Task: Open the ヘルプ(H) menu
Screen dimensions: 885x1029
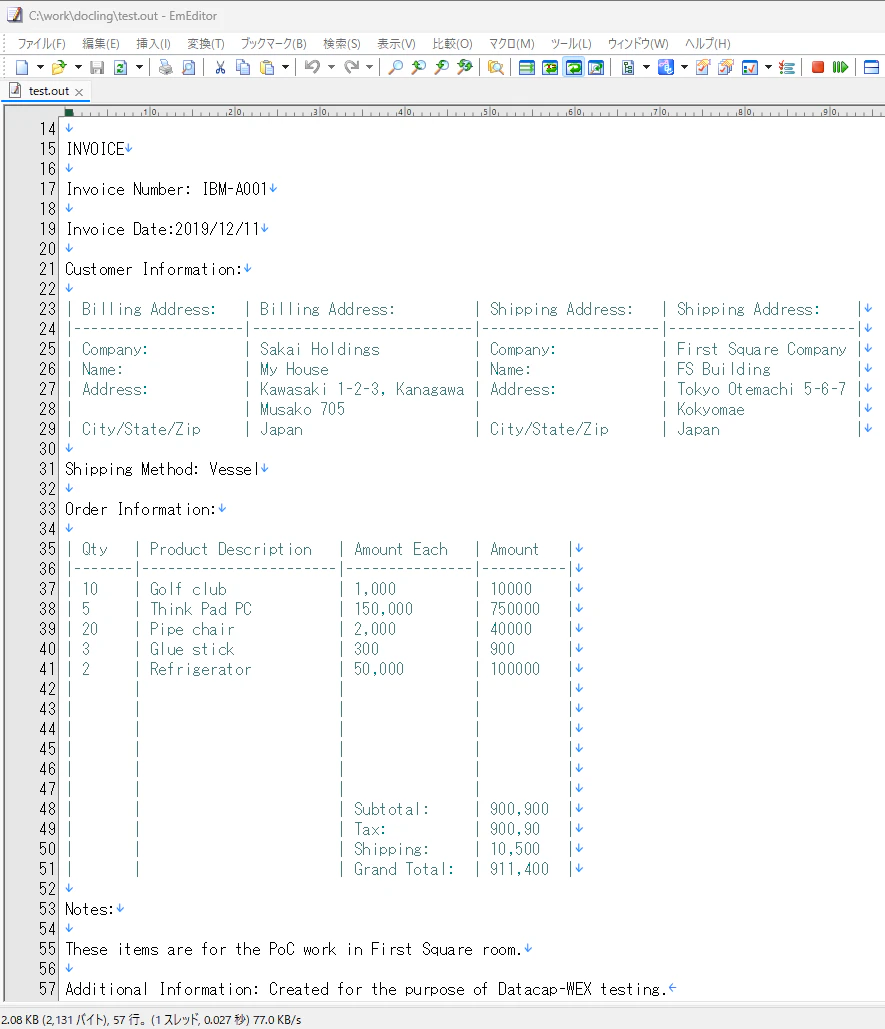Action: click(708, 43)
